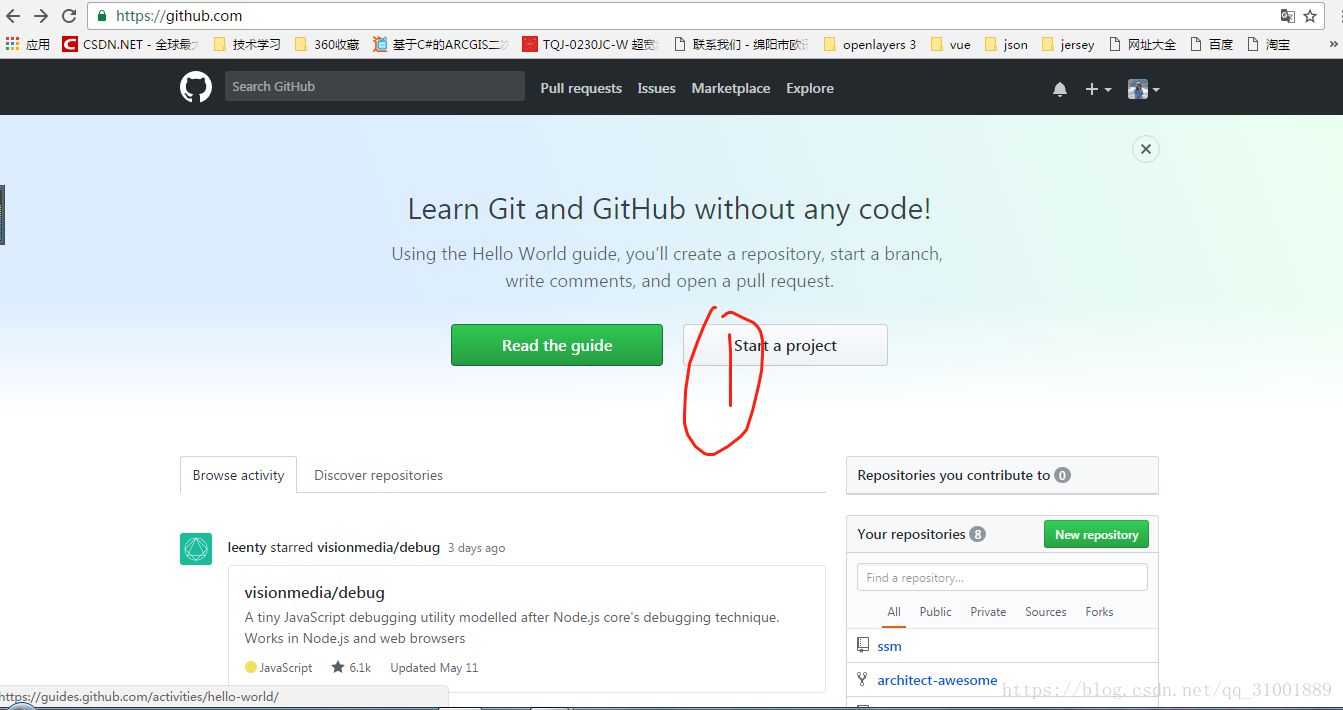The height and width of the screenshot is (710, 1343).
Task: Click the Updated May 11 text
Action: point(434,667)
